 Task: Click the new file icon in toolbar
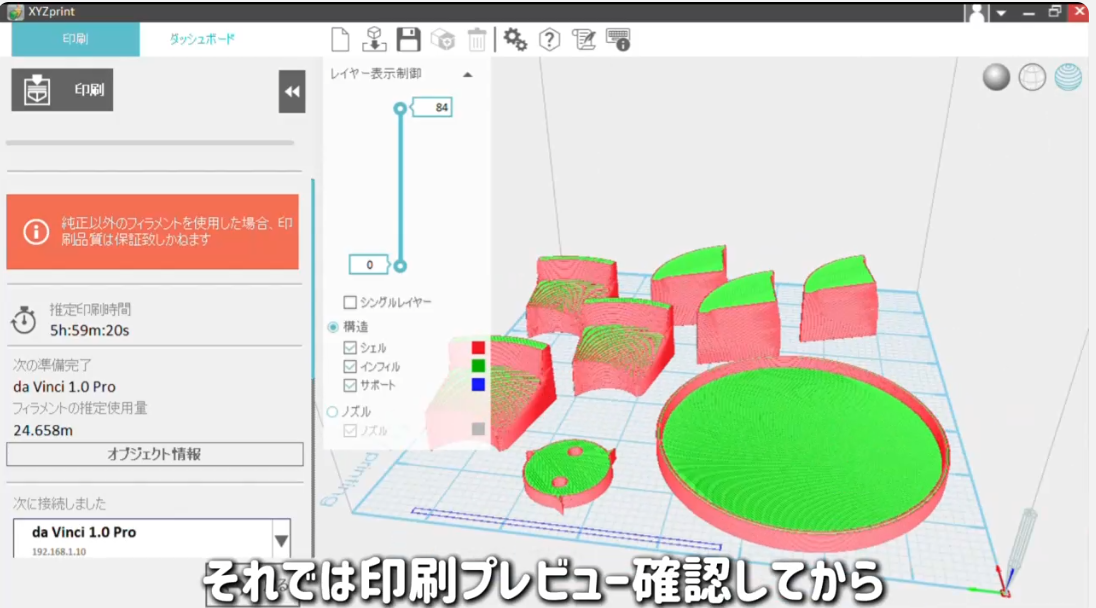341,40
